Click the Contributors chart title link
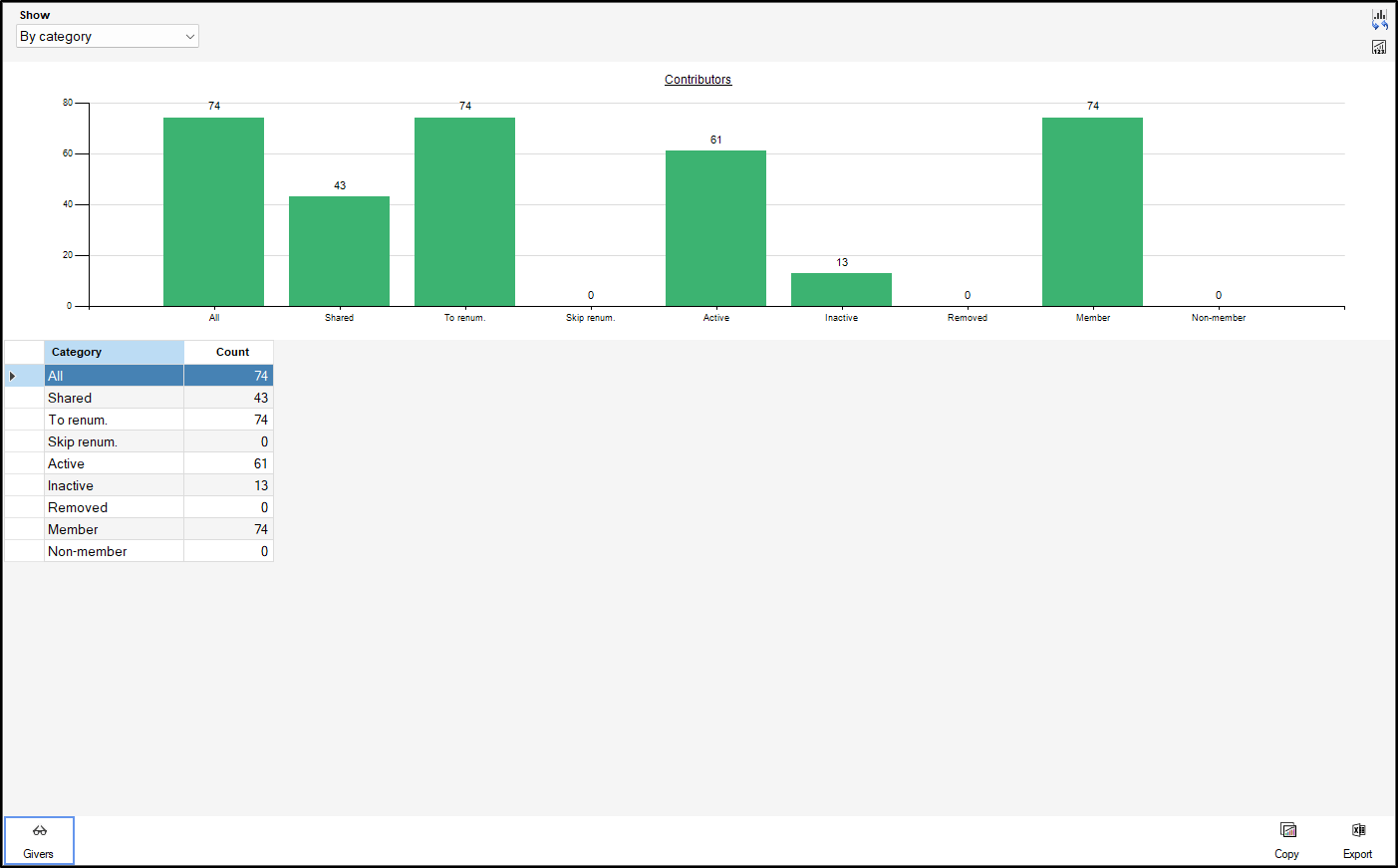 point(698,80)
